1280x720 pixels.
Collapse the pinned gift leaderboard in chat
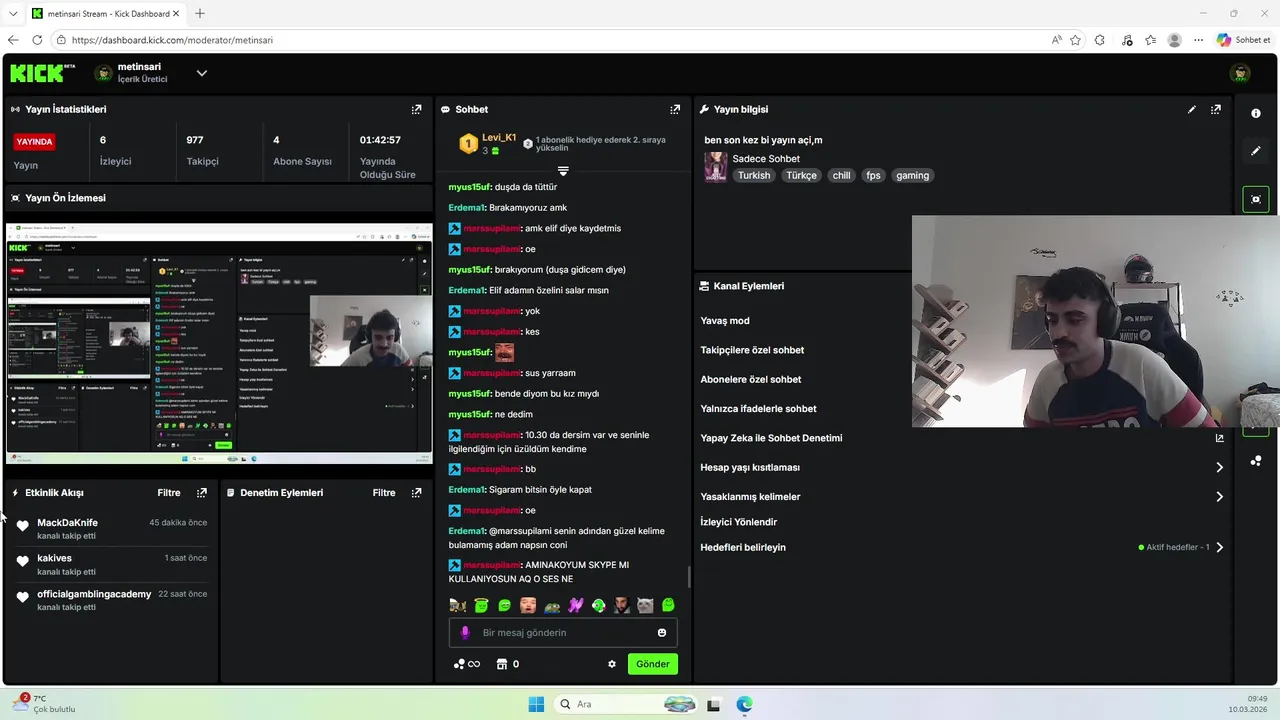[563, 172]
